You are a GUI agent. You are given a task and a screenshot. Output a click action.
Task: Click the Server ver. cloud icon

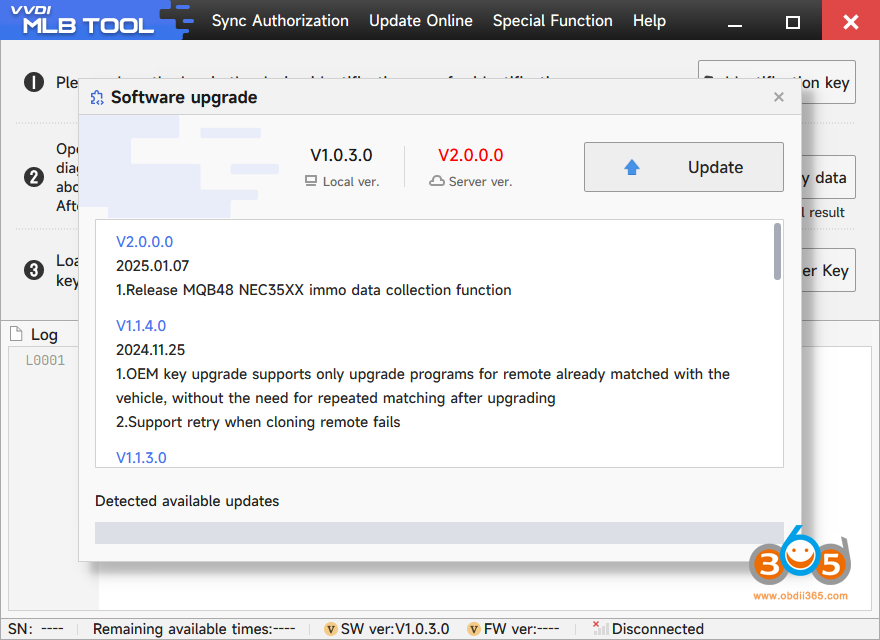(437, 181)
